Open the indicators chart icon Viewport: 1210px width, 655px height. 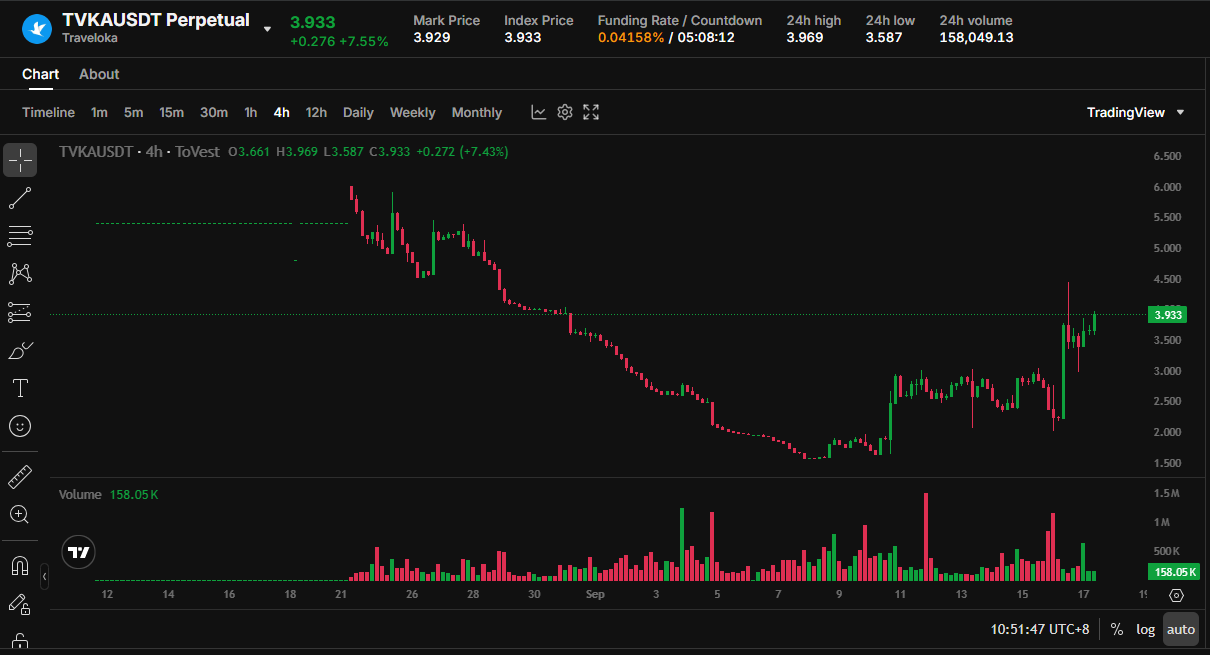[x=538, y=112]
